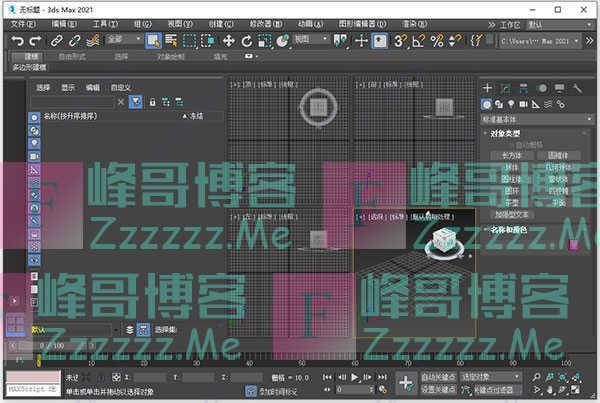
Task: Open the 标准基本体 primitive type dropdown
Action: pyautogui.click(x=533, y=117)
